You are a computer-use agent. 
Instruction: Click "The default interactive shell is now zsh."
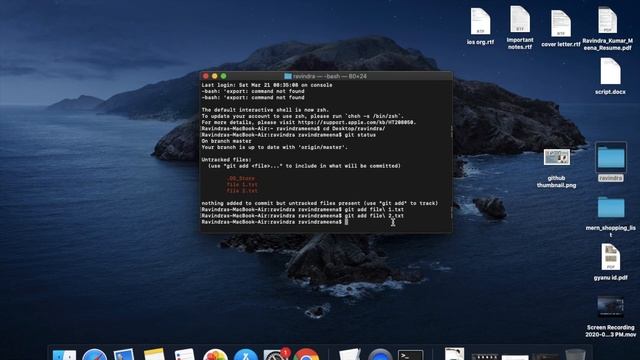coord(265,110)
